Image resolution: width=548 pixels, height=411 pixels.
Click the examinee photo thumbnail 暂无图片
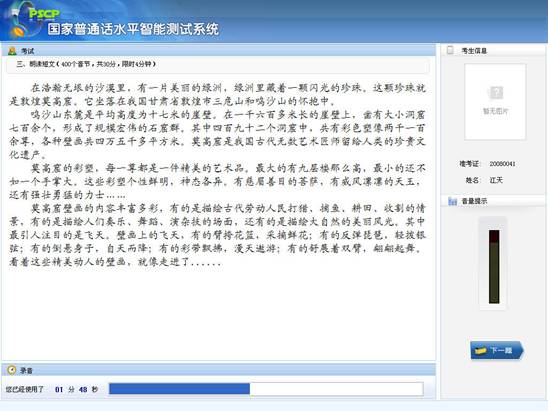[x=495, y=102]
